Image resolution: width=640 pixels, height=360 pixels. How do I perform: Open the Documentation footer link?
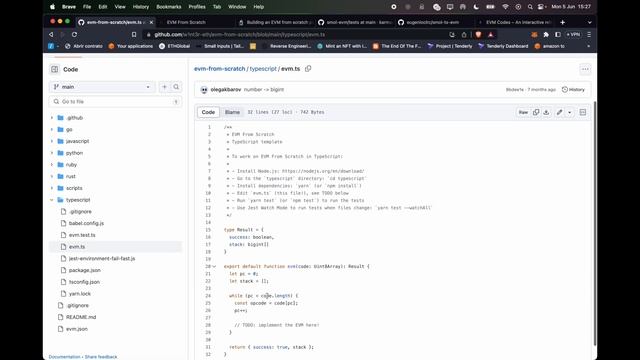pos(64,357)
